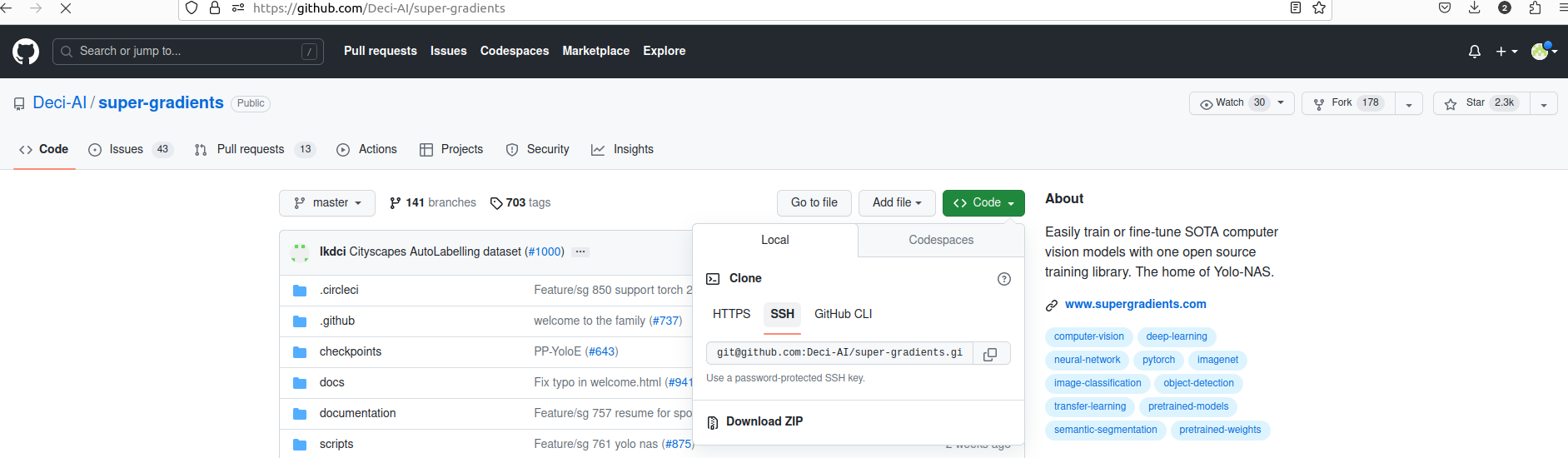1568x458 pixels.
Task: Open the Firefox hamburger menu
Action: pyautogui.click(x=1562, y=7)
